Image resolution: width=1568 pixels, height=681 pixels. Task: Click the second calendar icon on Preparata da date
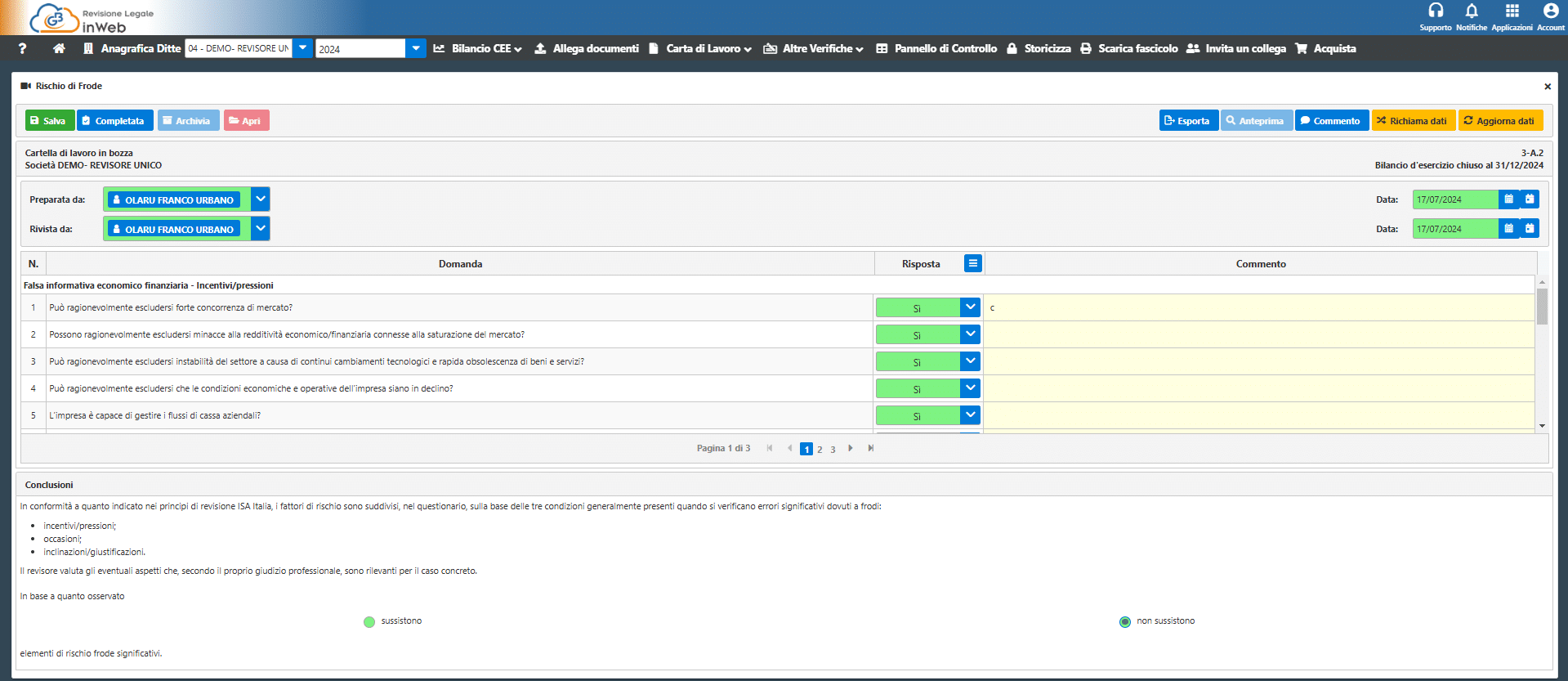click(1529, 199)
